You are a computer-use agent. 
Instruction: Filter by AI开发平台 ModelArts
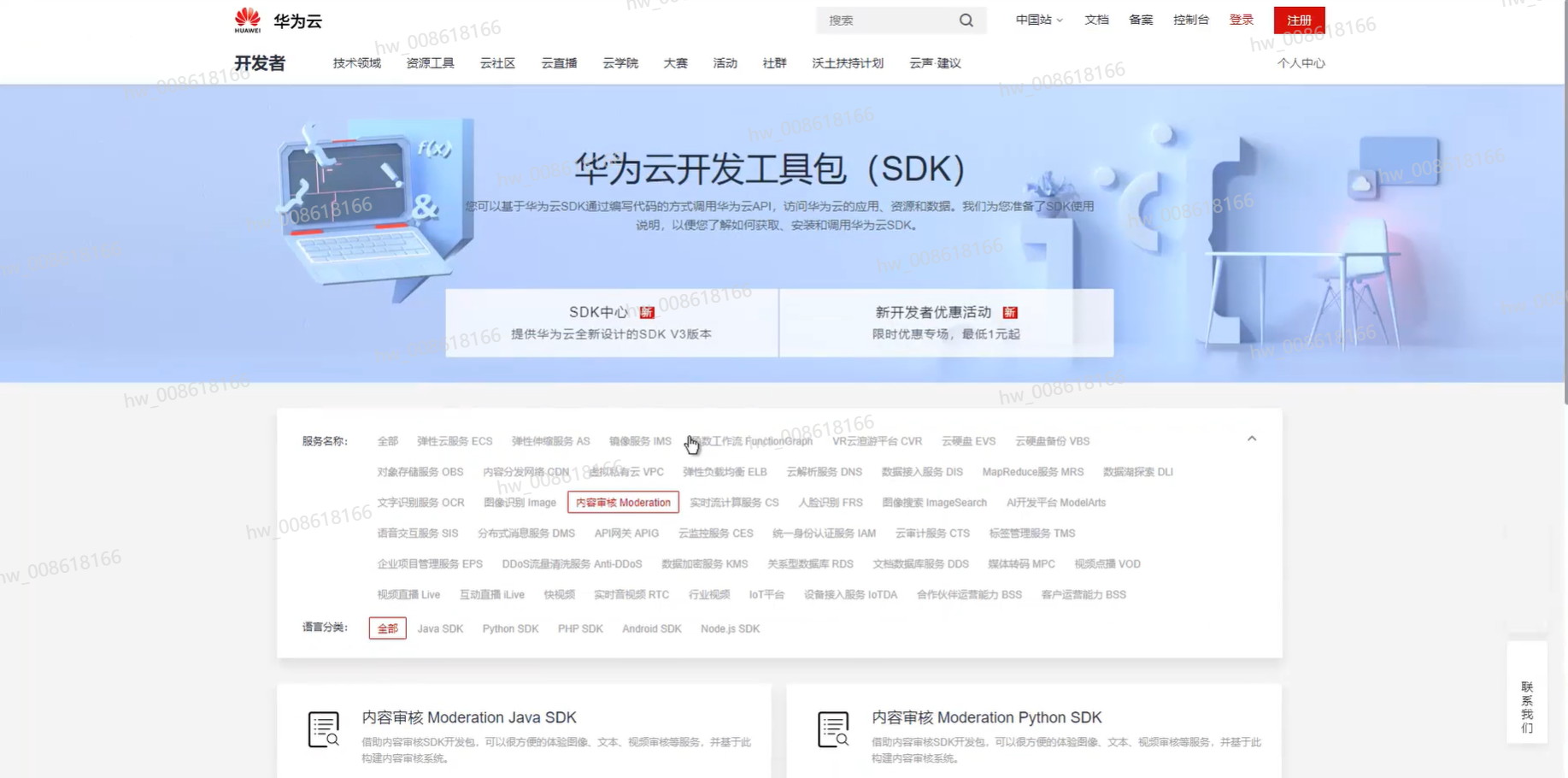[x=1055, y=503]
